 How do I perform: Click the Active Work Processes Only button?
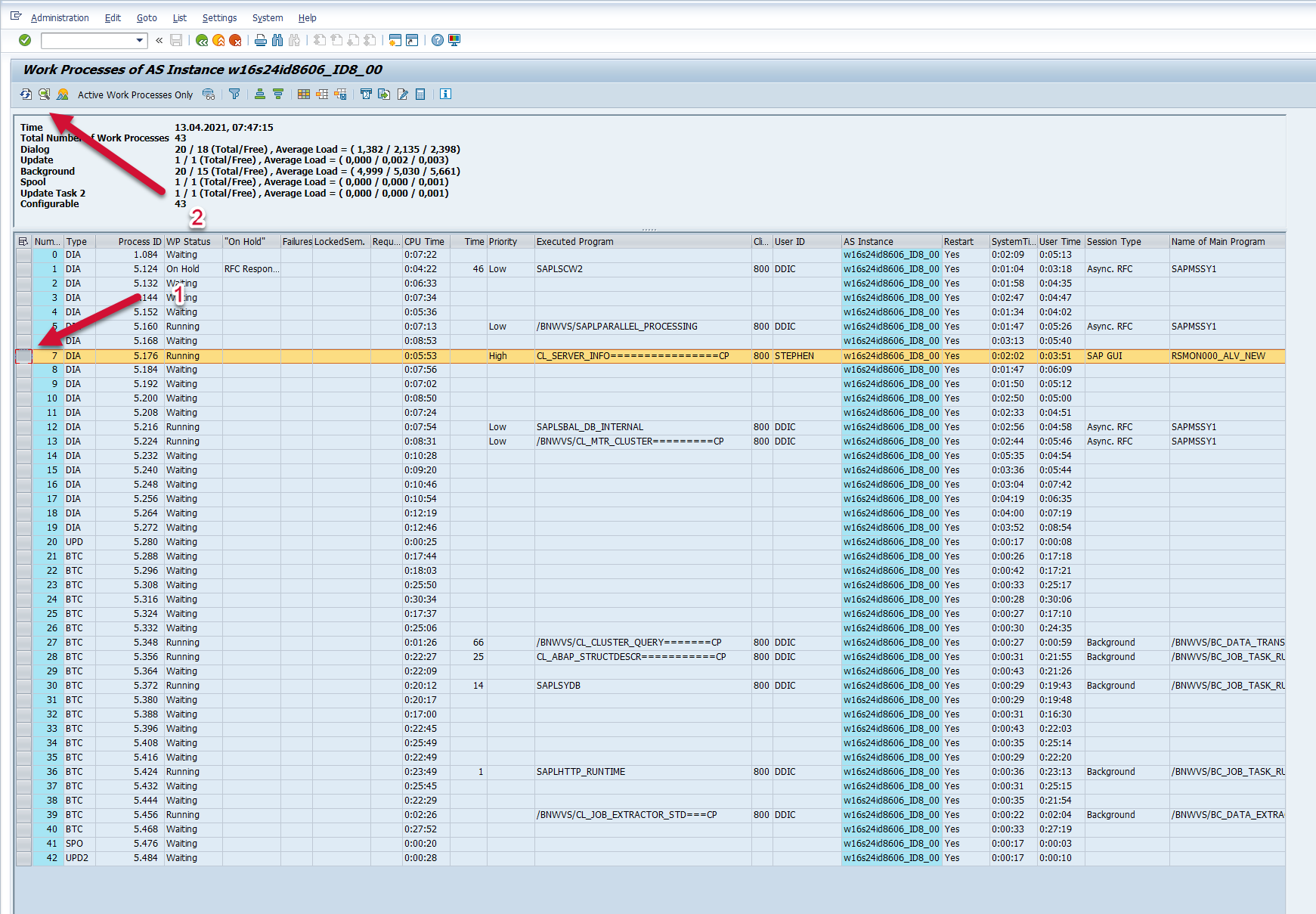click(135, 94)
